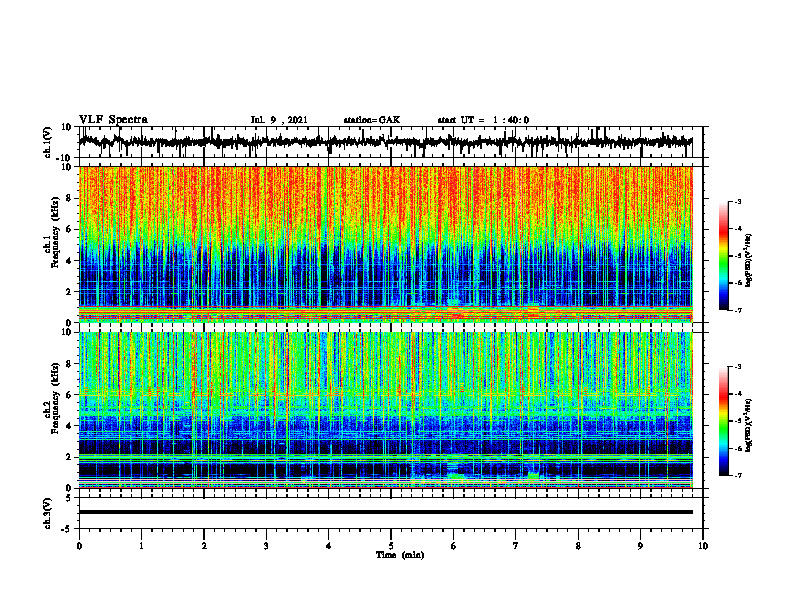Click the 2 kHz tick on ch.2 spectrogram
The image size is (792, 612).
tap(69, 457)
